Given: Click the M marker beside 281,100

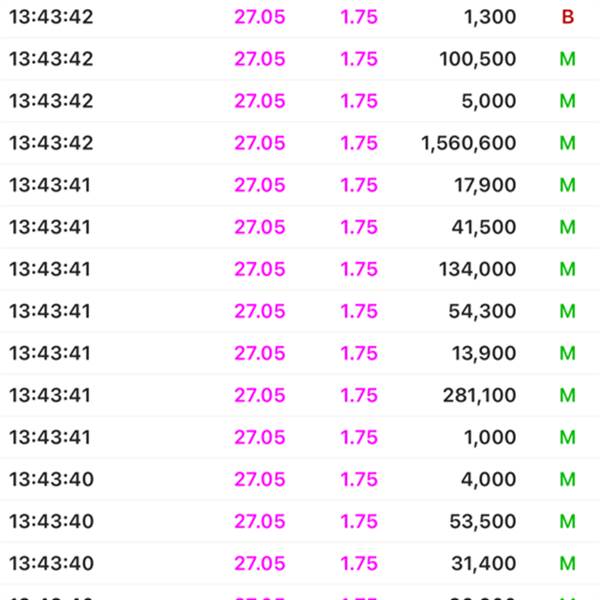Looking at the screenshot, I should (567, 395).
